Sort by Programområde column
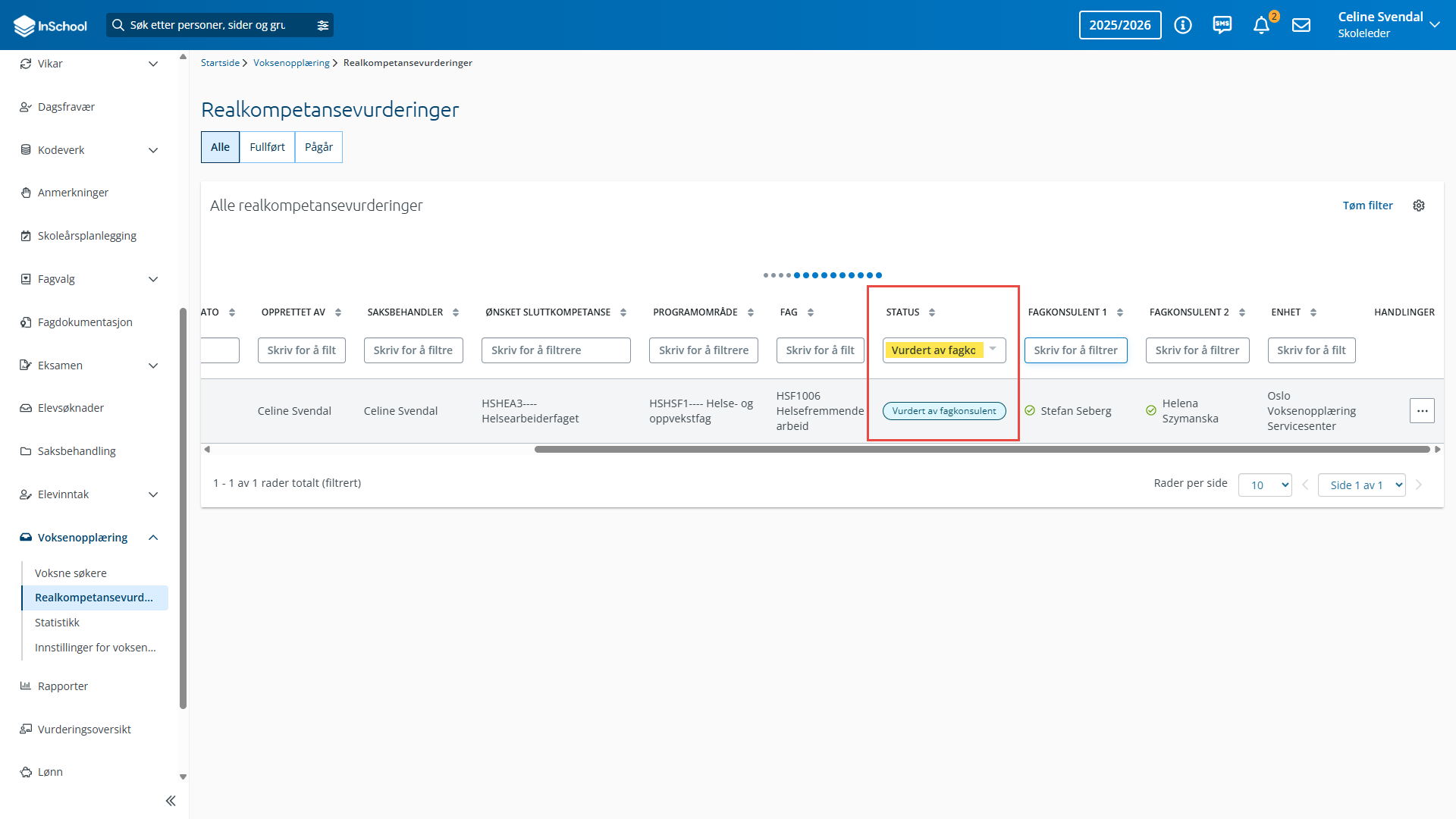The width and height of the screenshot is (1456, 819). click(751, 312)
